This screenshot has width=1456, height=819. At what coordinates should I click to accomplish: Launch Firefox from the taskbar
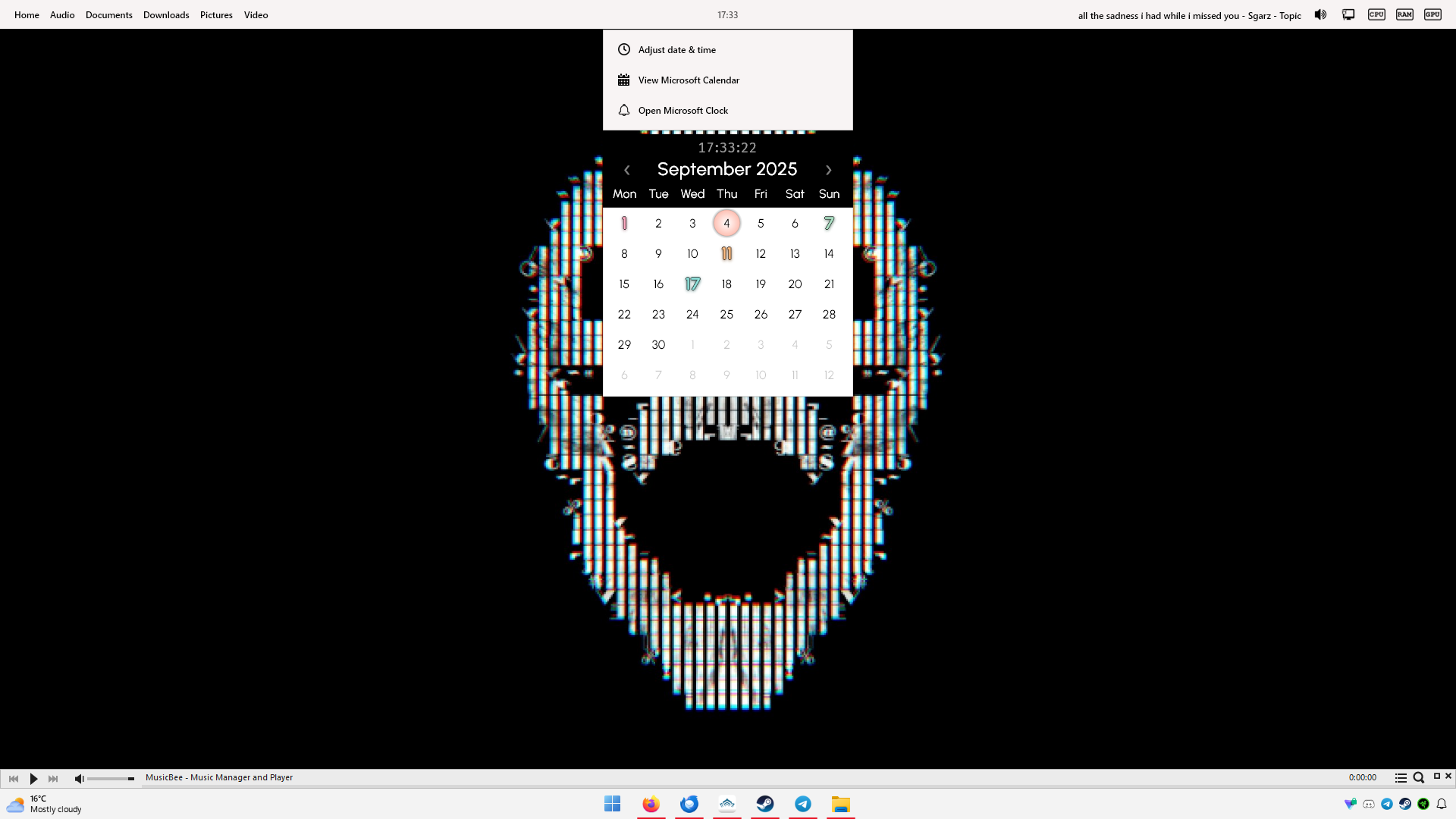point(651,804)
